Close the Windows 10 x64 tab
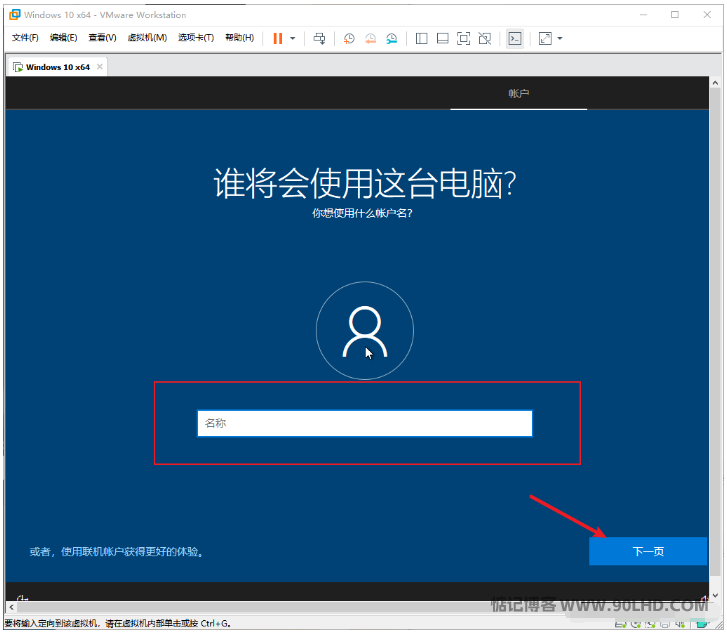The image size is (727, 634). [x=100, y=67]
